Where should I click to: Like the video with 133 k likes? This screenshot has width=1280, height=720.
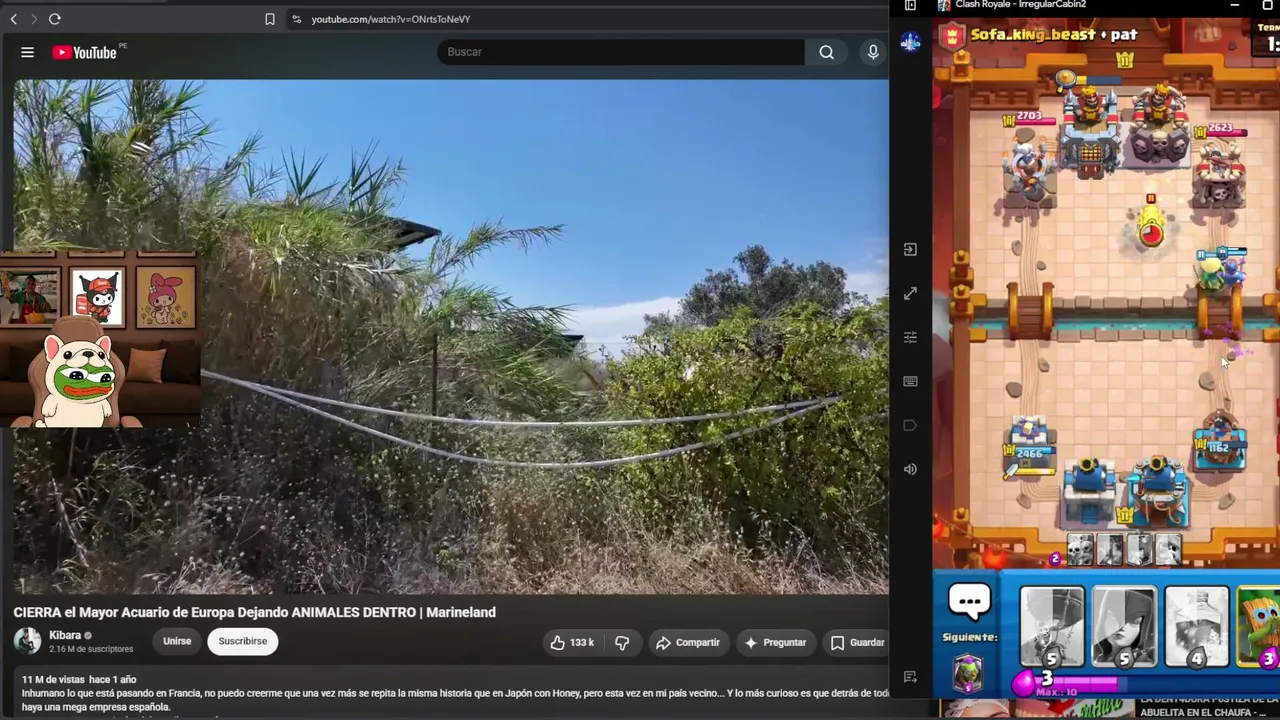572,642
